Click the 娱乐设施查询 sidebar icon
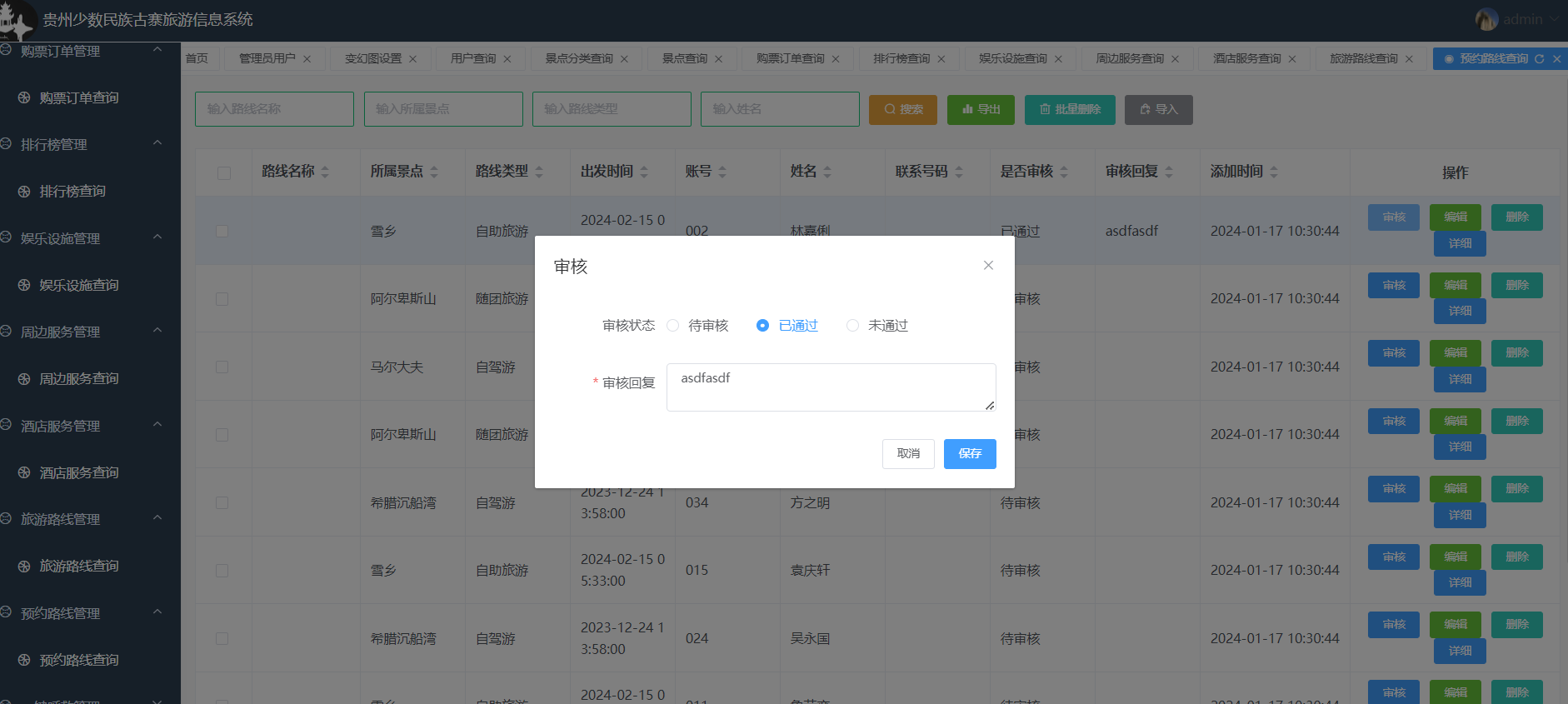The image size is (1568, 704). (x=24, y=286)
